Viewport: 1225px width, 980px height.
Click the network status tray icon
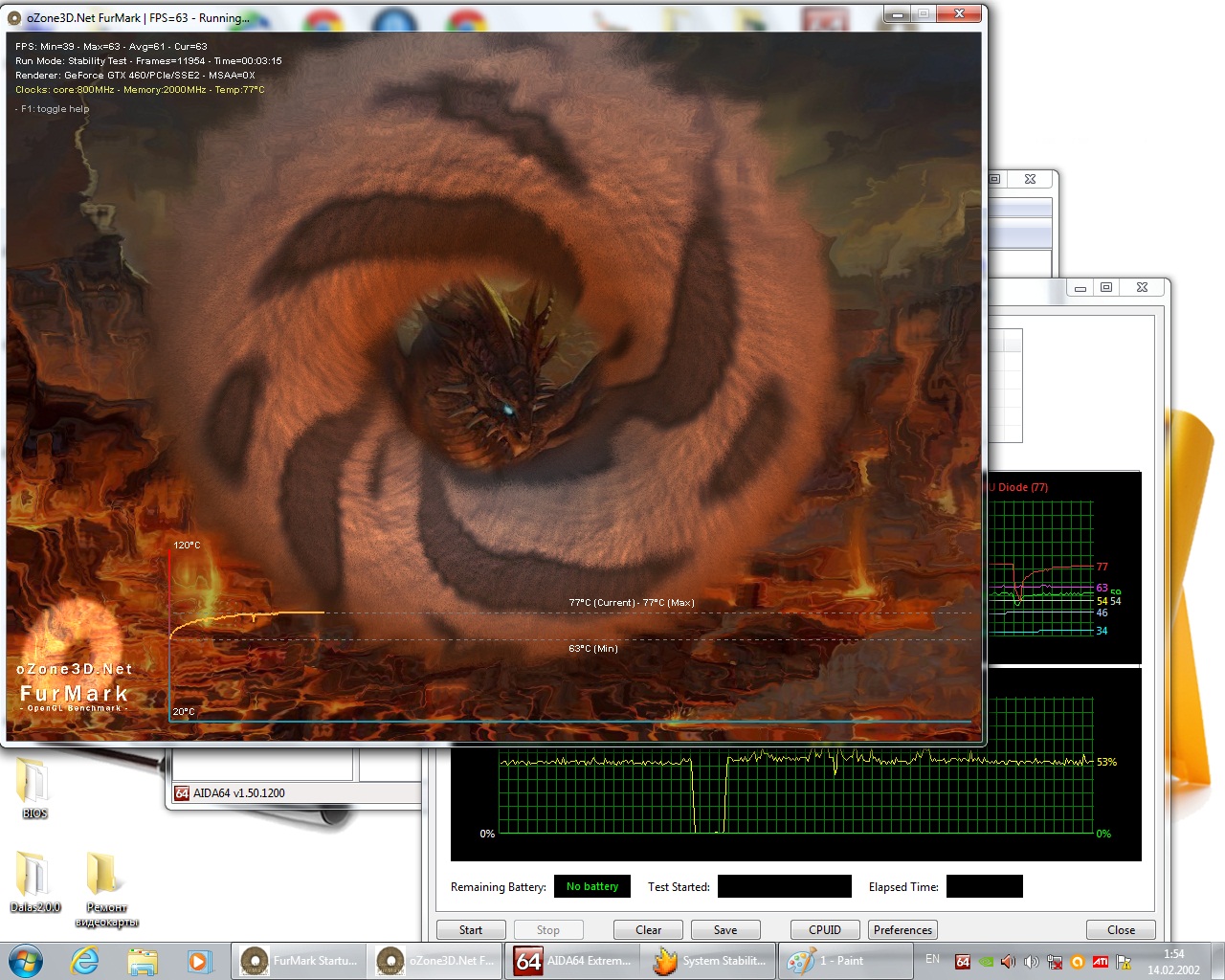(x=1055, y=962)
